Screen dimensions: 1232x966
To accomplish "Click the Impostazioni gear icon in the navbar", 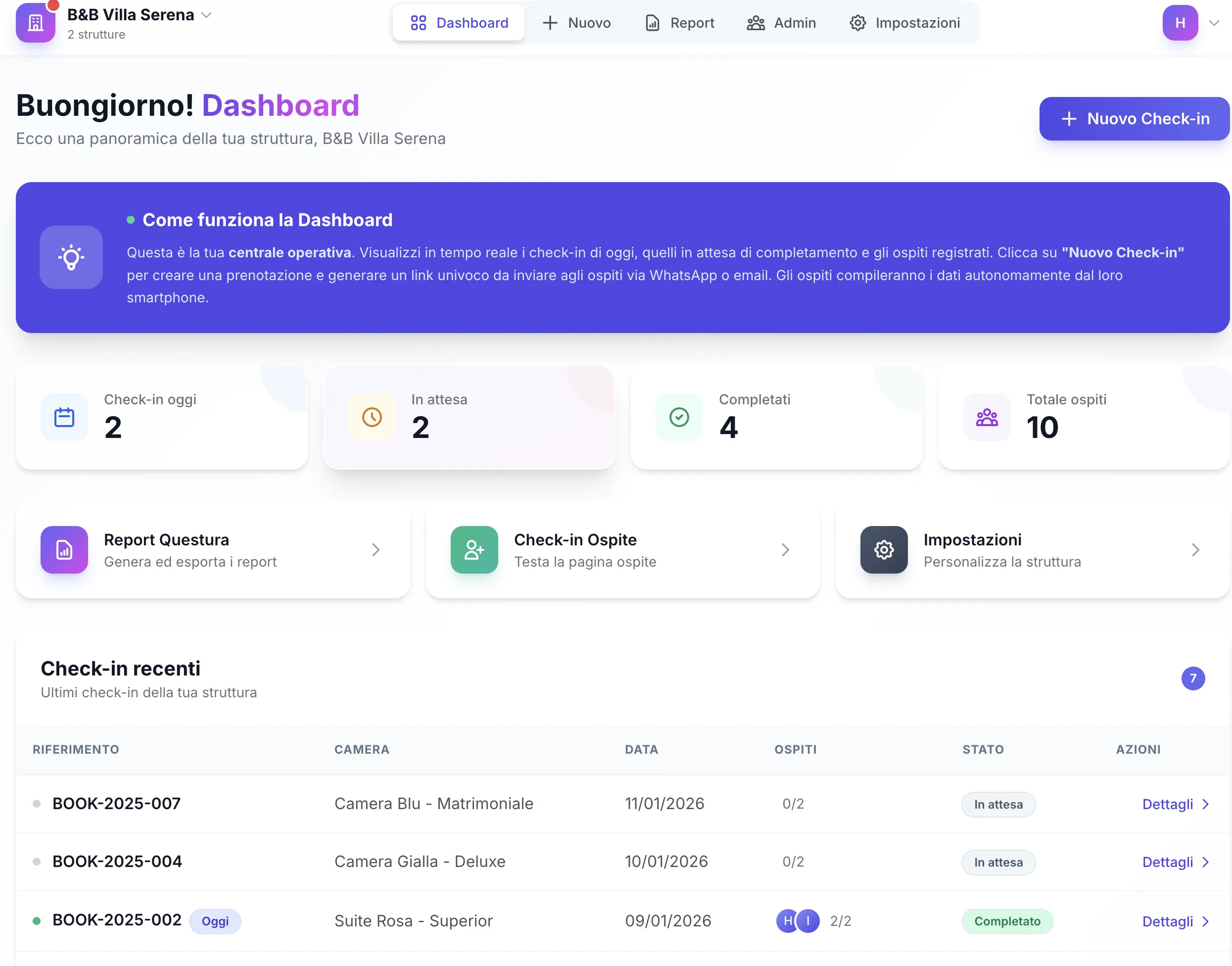I will click(858, 23).
